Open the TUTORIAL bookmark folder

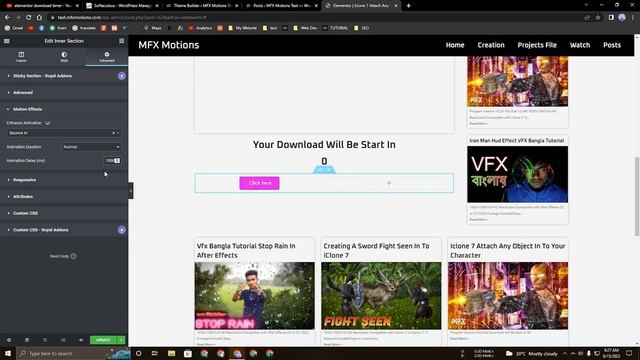click(335, 28)
